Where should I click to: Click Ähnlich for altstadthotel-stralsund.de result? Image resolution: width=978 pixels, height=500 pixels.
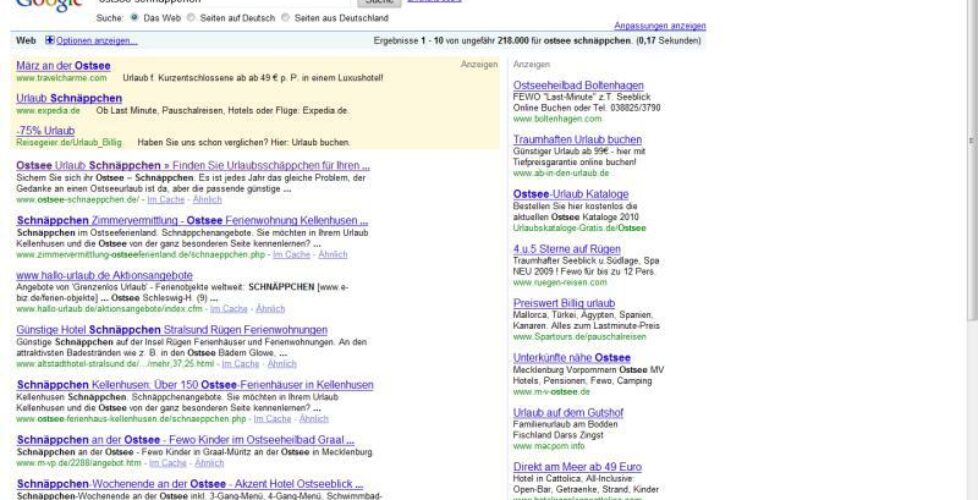coord(282,363)
